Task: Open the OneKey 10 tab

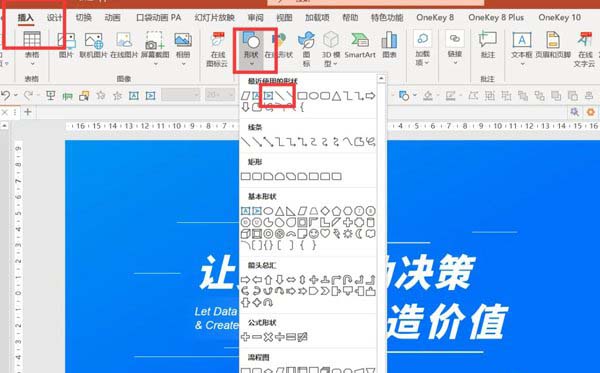Action: click(559, 18)
